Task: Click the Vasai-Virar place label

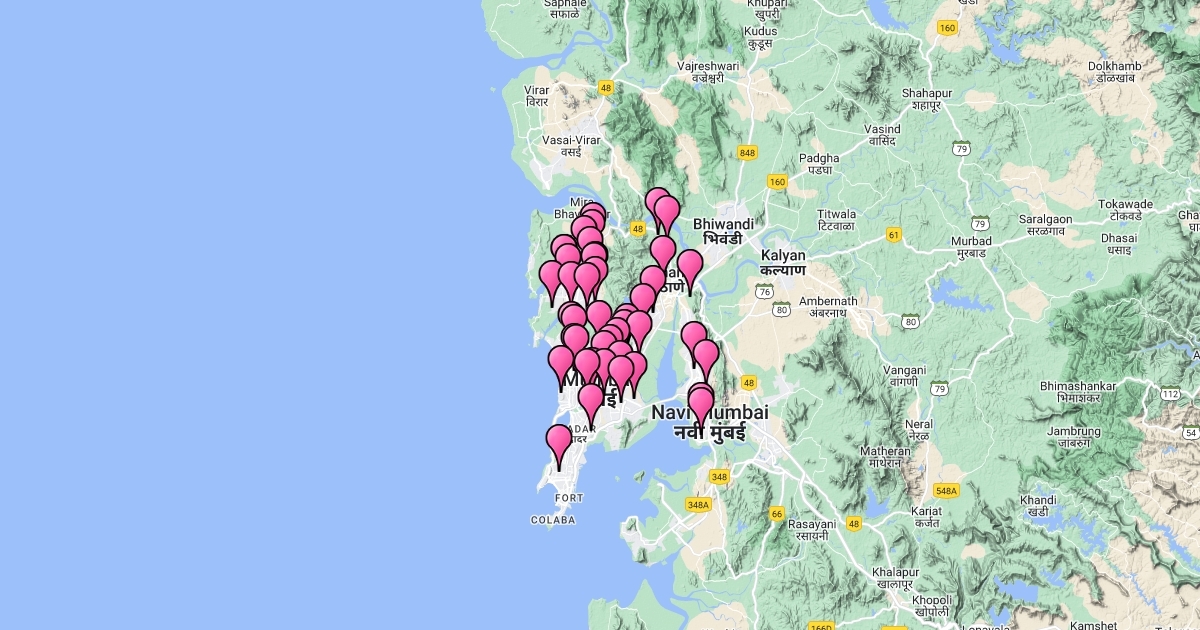Action: (x=571, y=146)
